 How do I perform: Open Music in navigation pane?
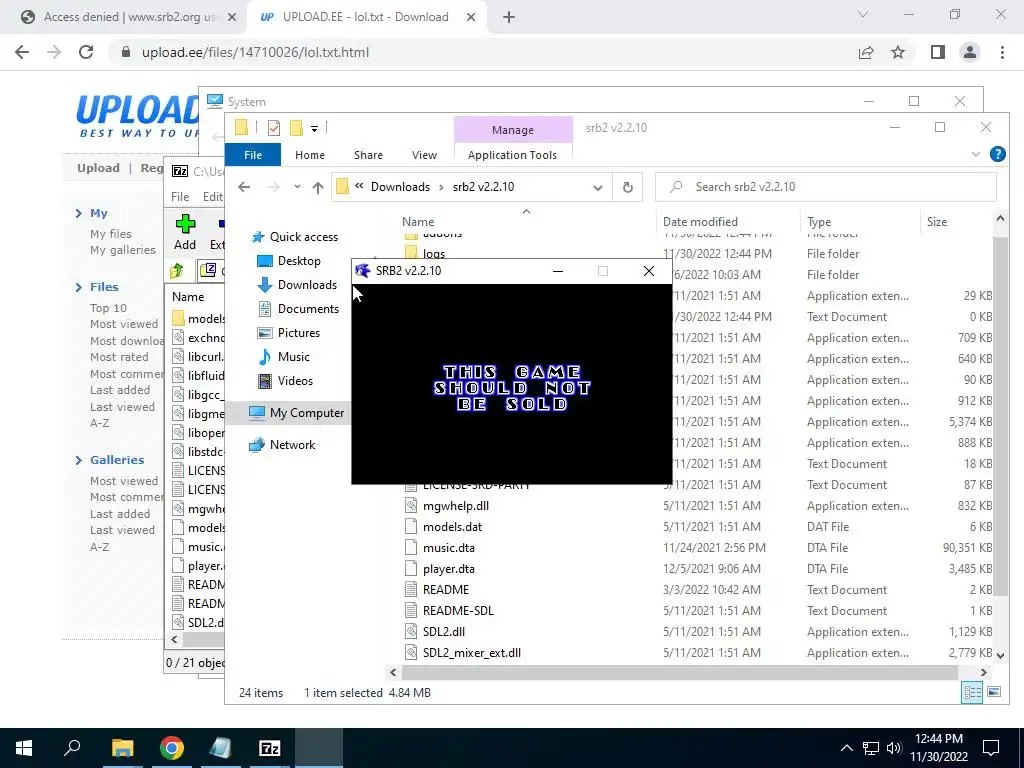tap(293, 357)
